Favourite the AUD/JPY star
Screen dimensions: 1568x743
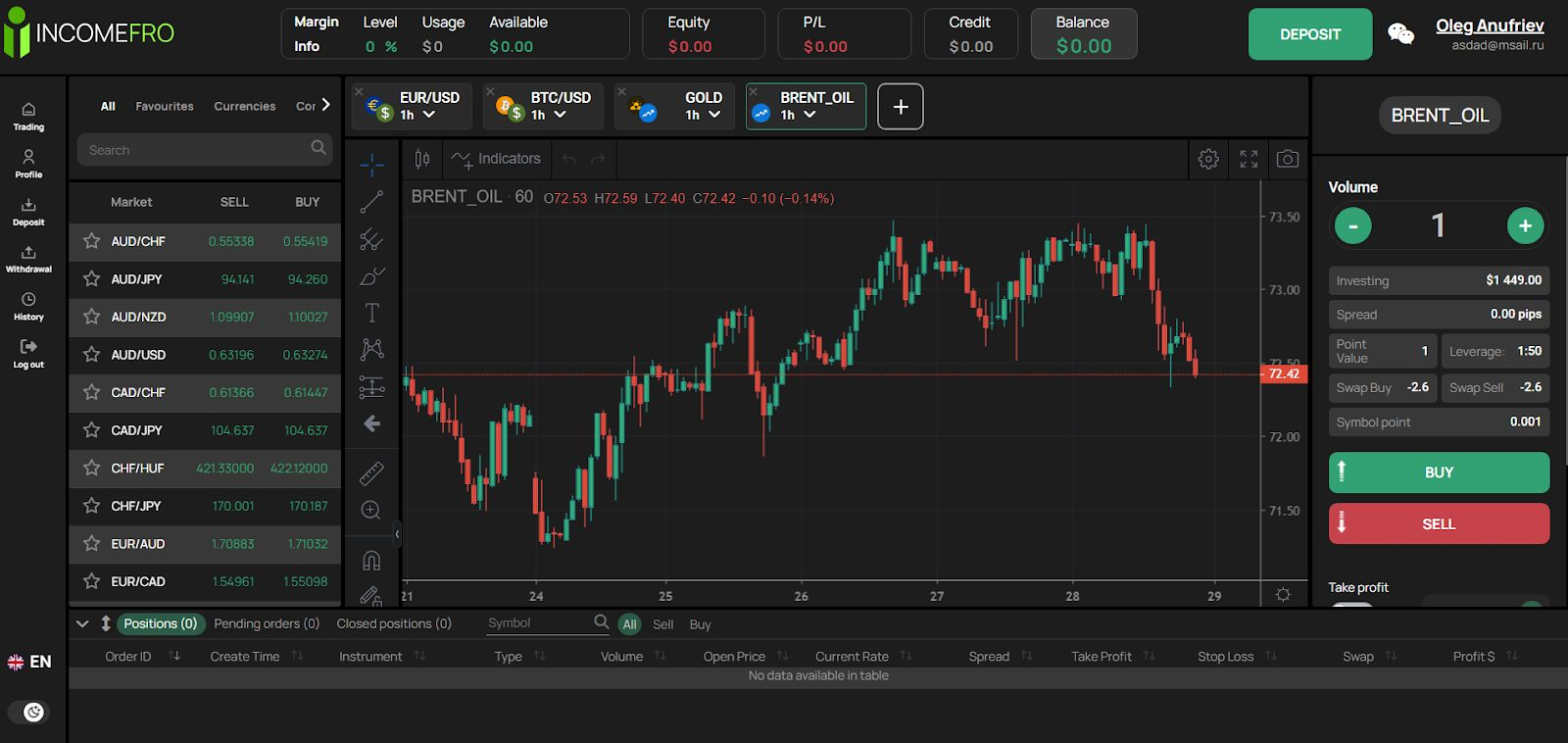tap(92, 278)
